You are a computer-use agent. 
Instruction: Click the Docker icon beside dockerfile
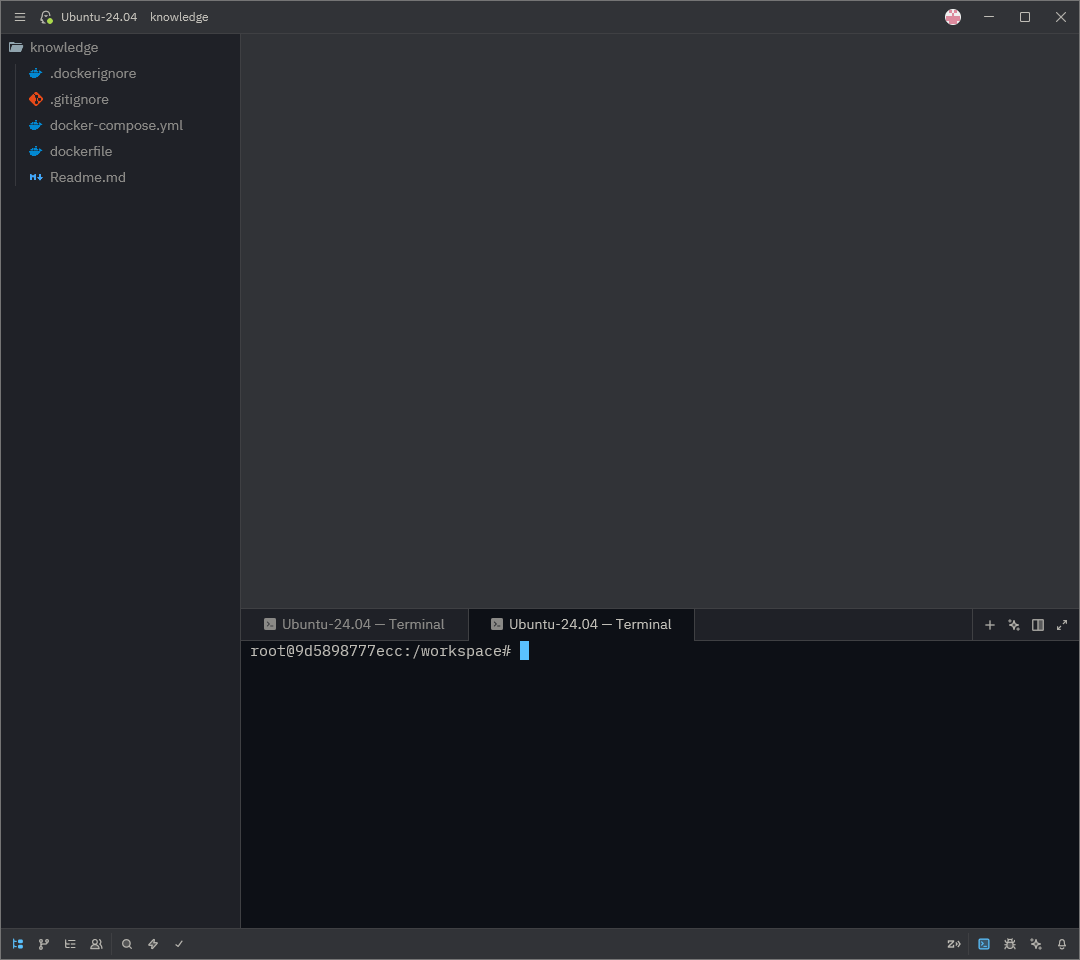tap(36, 152)
